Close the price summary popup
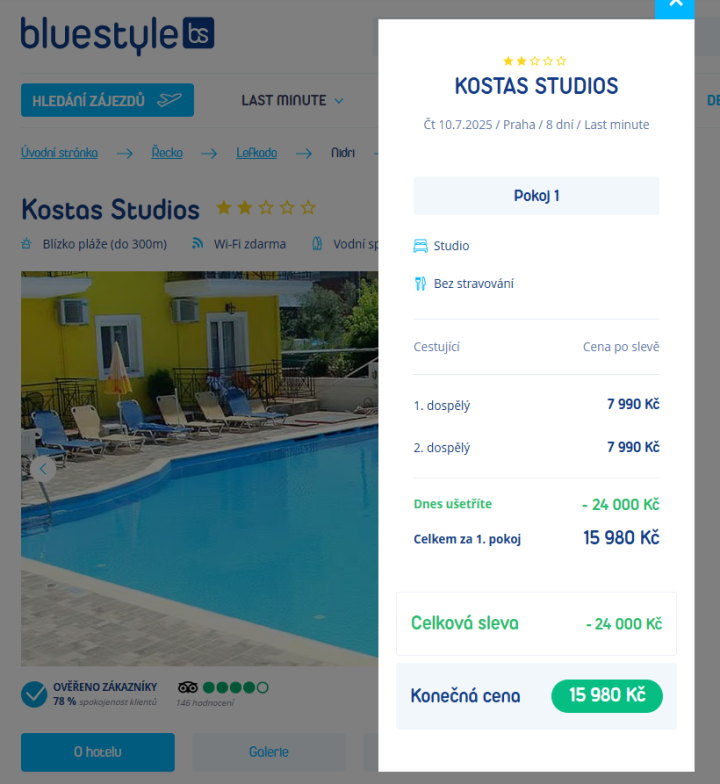720x784 pixels. (675, 7)
